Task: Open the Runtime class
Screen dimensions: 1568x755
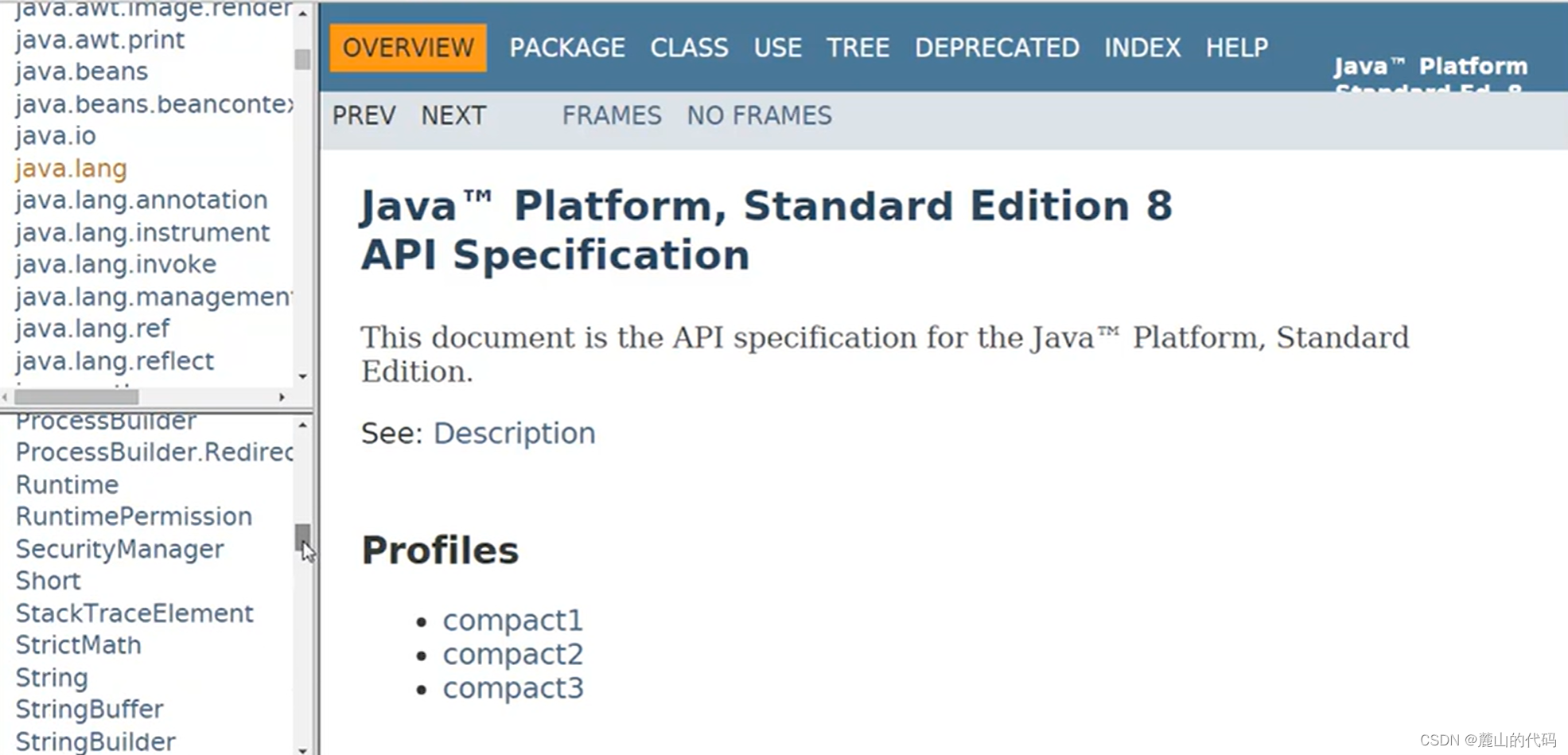Action: click(x=68, y=485)
